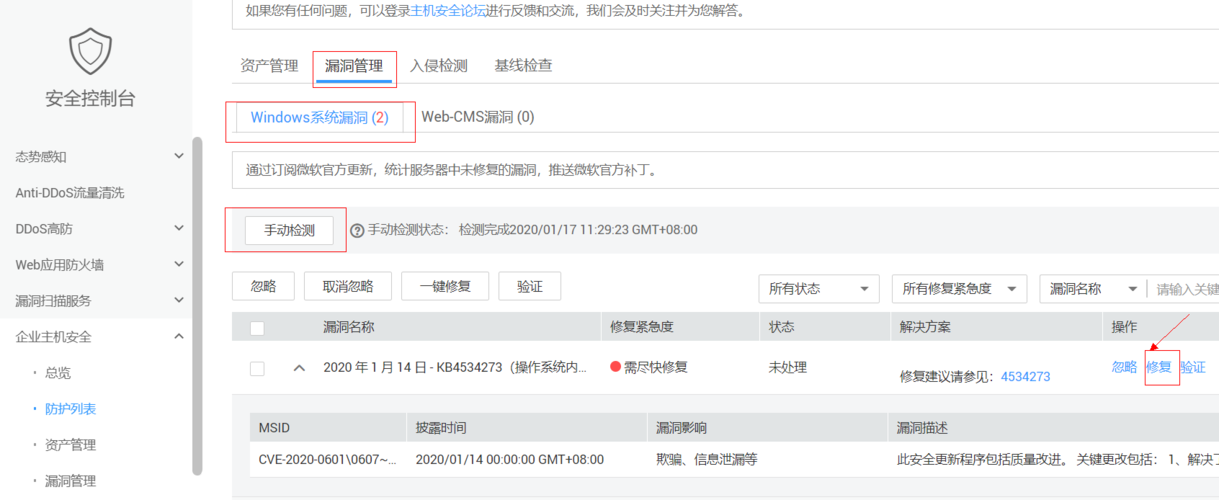Open the 4534273 fix suggestion link

click(x=1025, y=377)
